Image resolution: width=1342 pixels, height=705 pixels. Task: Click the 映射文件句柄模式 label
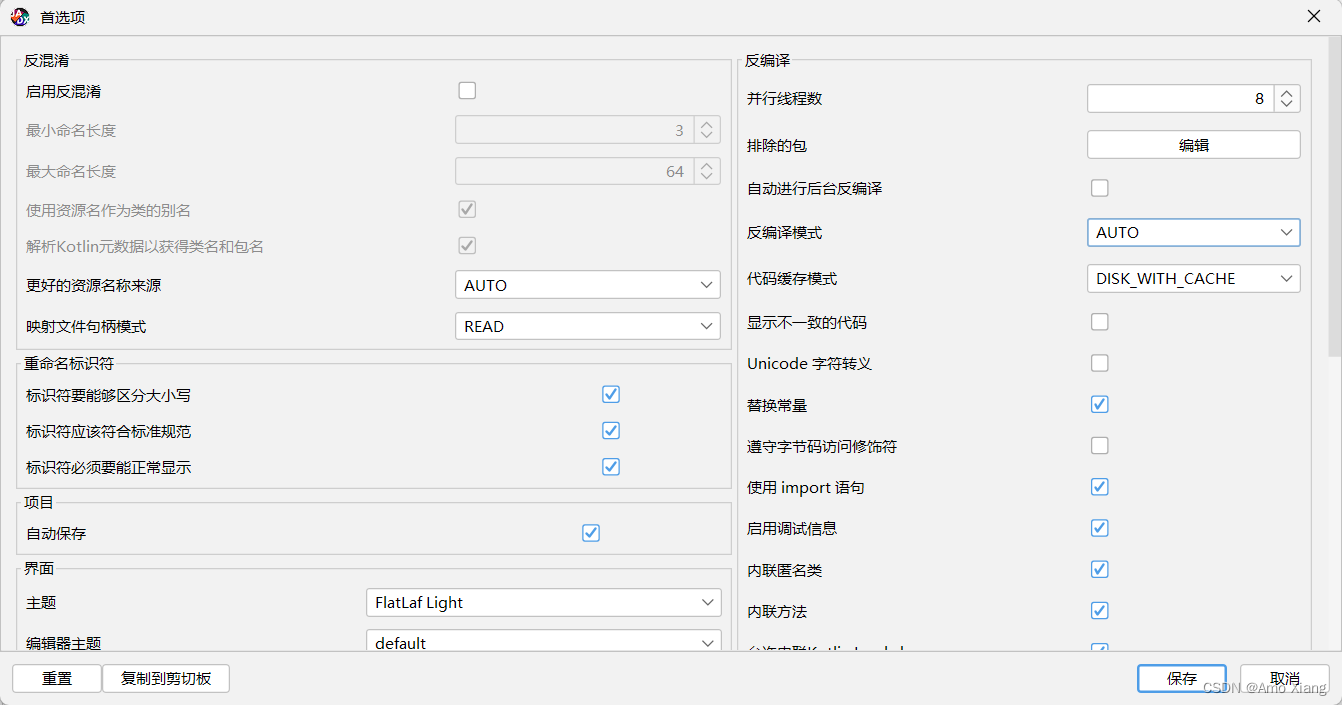[86, 327]
